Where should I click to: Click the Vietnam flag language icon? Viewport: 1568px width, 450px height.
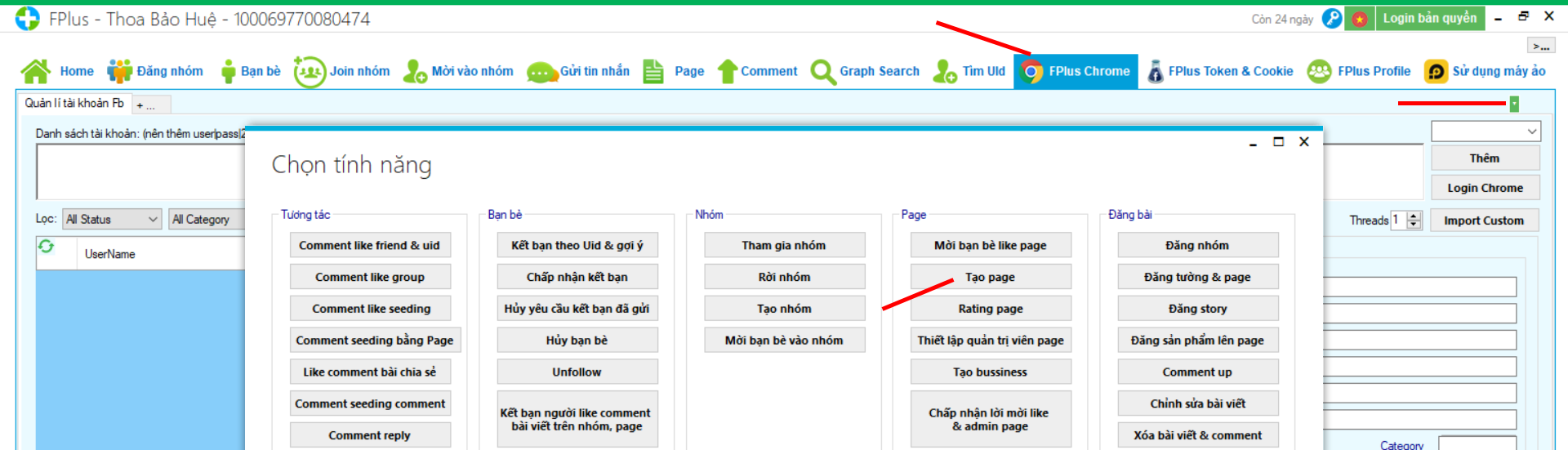[x=1360, y=18]
